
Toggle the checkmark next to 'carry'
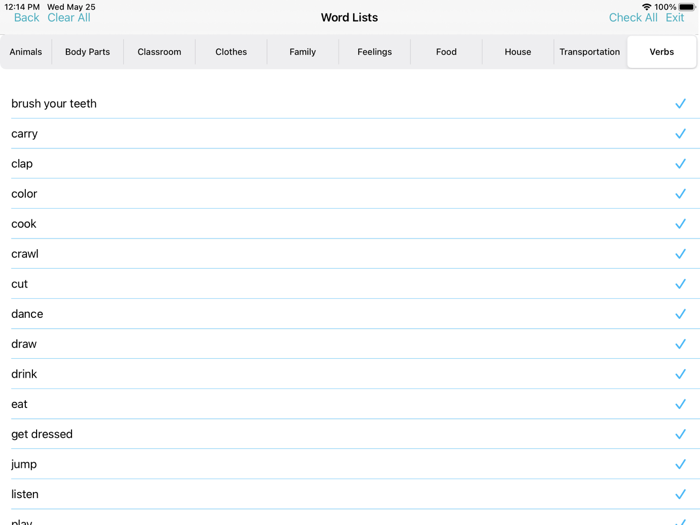pos(680,134)
